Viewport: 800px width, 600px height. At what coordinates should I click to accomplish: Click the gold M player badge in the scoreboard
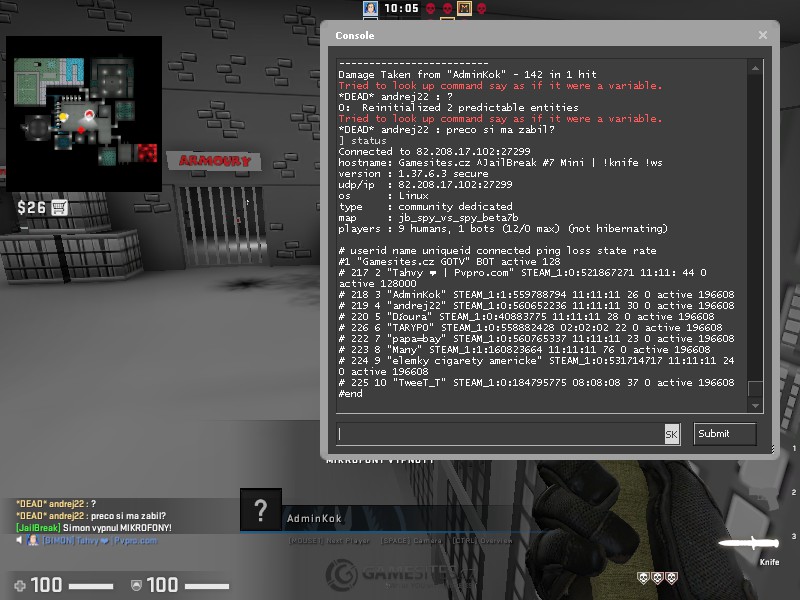464,9
